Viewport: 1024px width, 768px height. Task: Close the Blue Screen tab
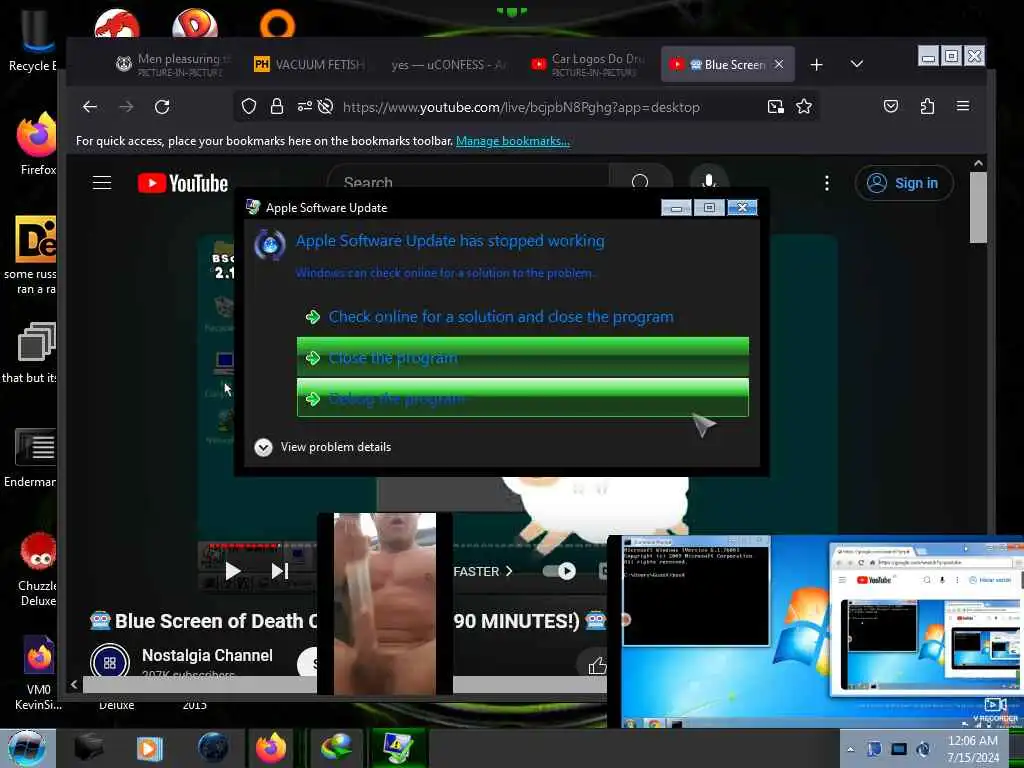(x=778, y=64)
